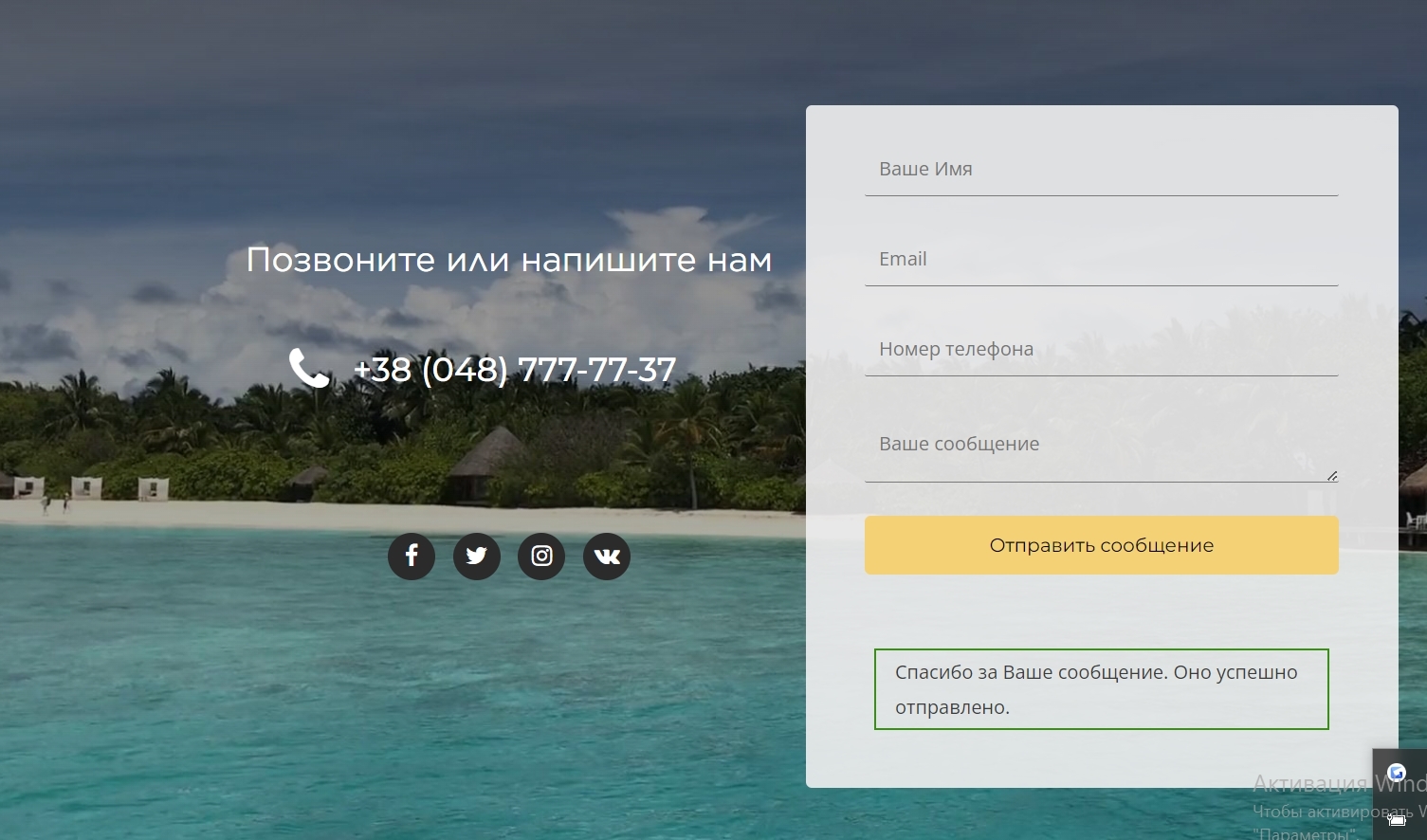The height and width of the screenshot is (840, 1427).
Task: Open the round blue-white tray app icon
Action: coord(1397,773)
